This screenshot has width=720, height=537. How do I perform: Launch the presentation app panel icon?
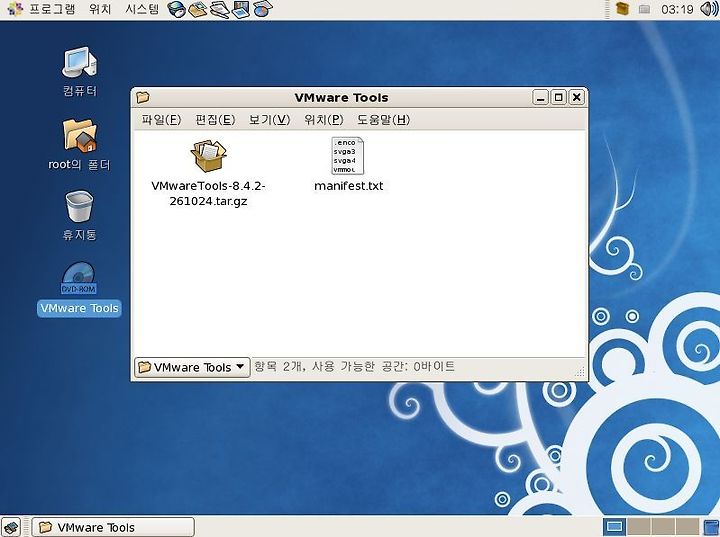coord(241,9)
